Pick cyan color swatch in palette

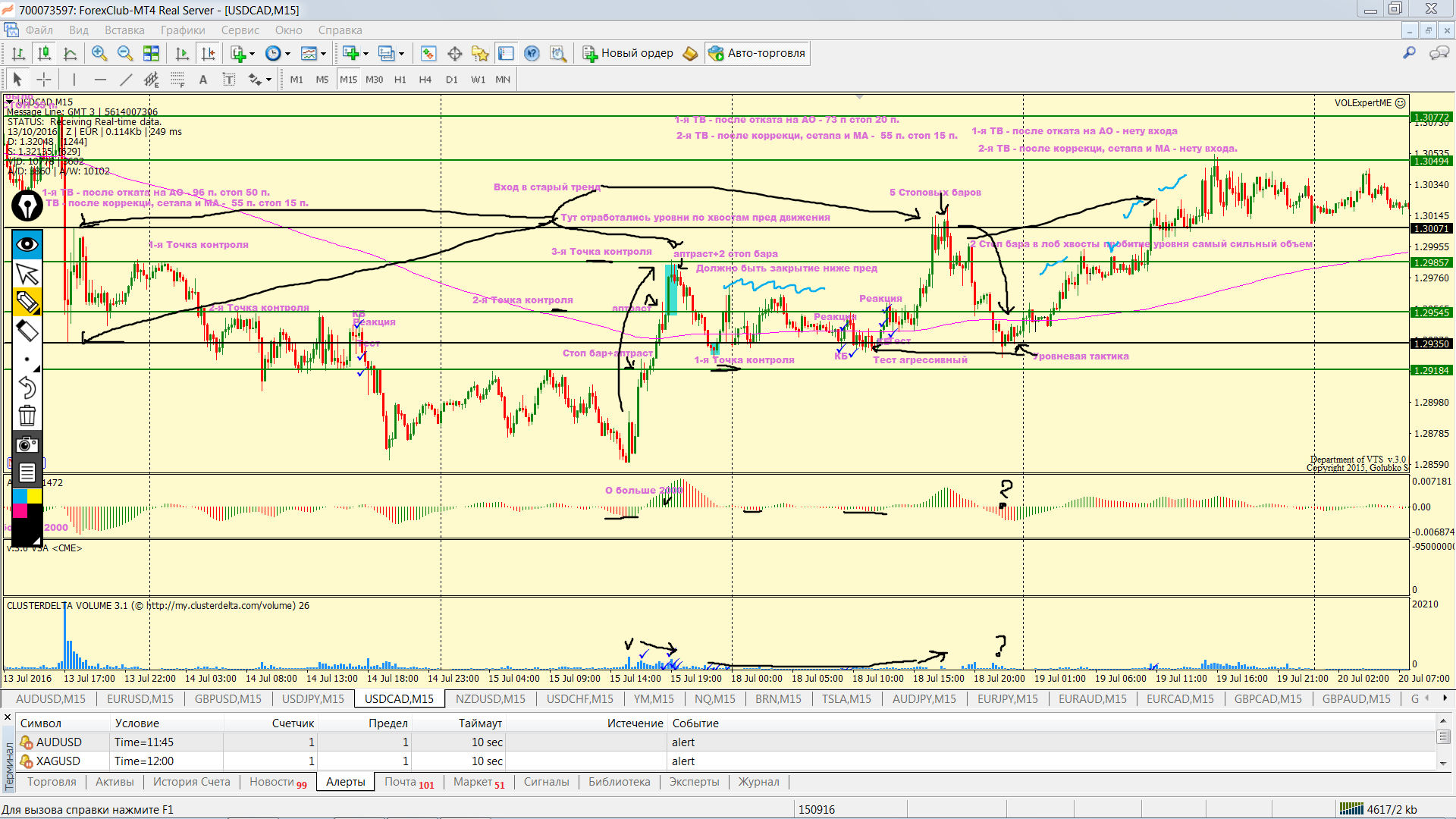pyautogui.click(x=20, y=496)
